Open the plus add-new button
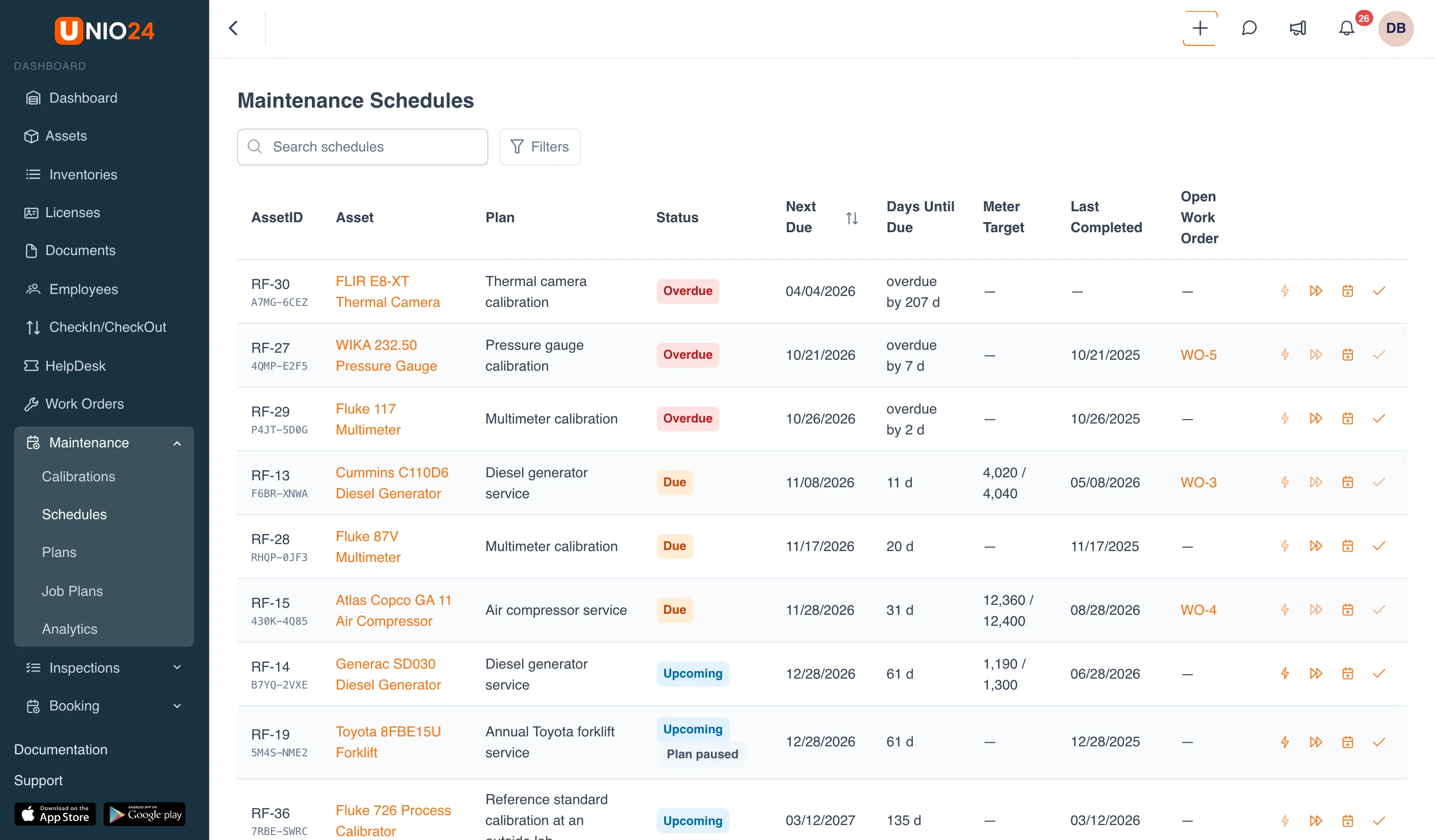 [x=1200, y=28]
